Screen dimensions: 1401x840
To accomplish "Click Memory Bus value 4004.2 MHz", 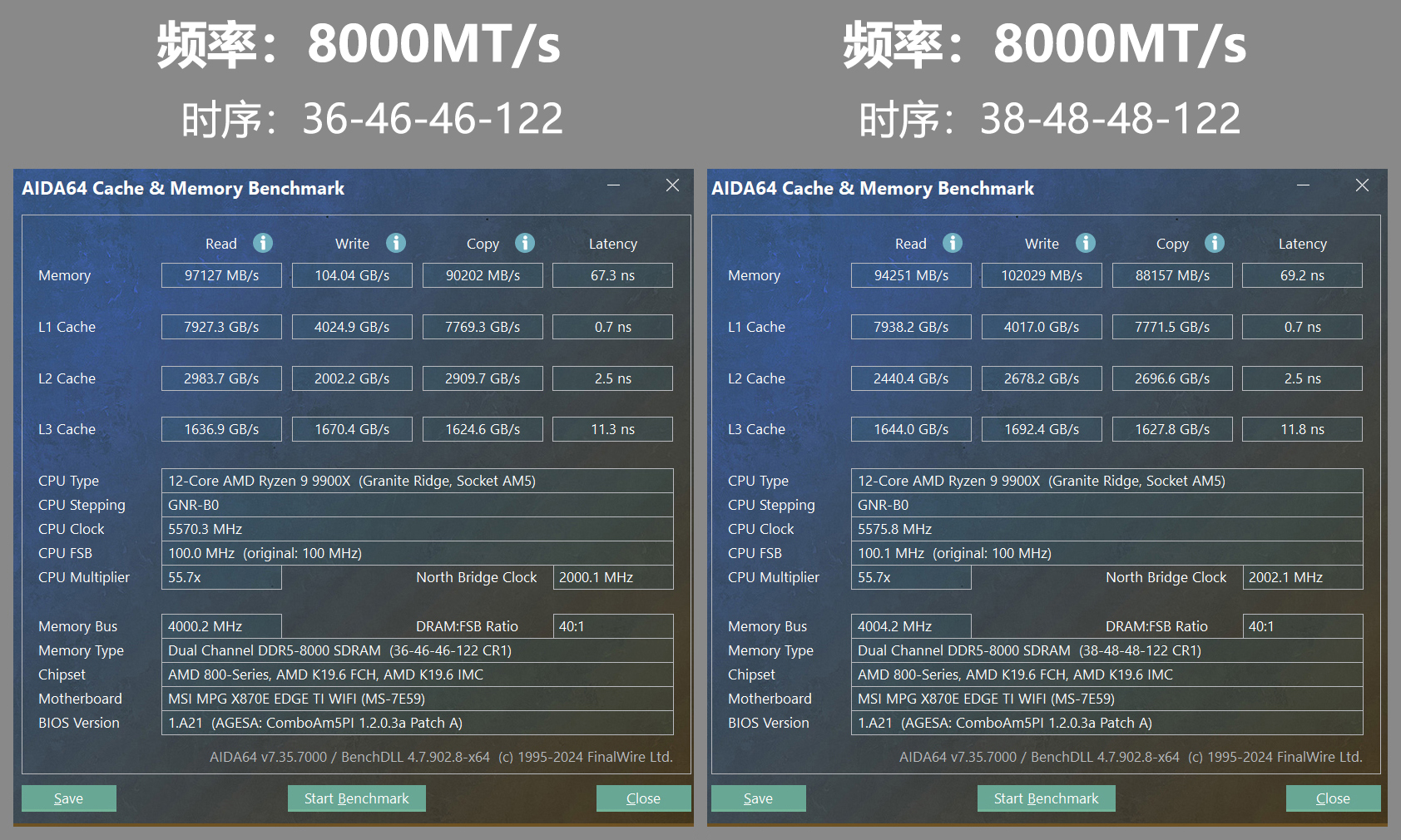I will 911,626.
